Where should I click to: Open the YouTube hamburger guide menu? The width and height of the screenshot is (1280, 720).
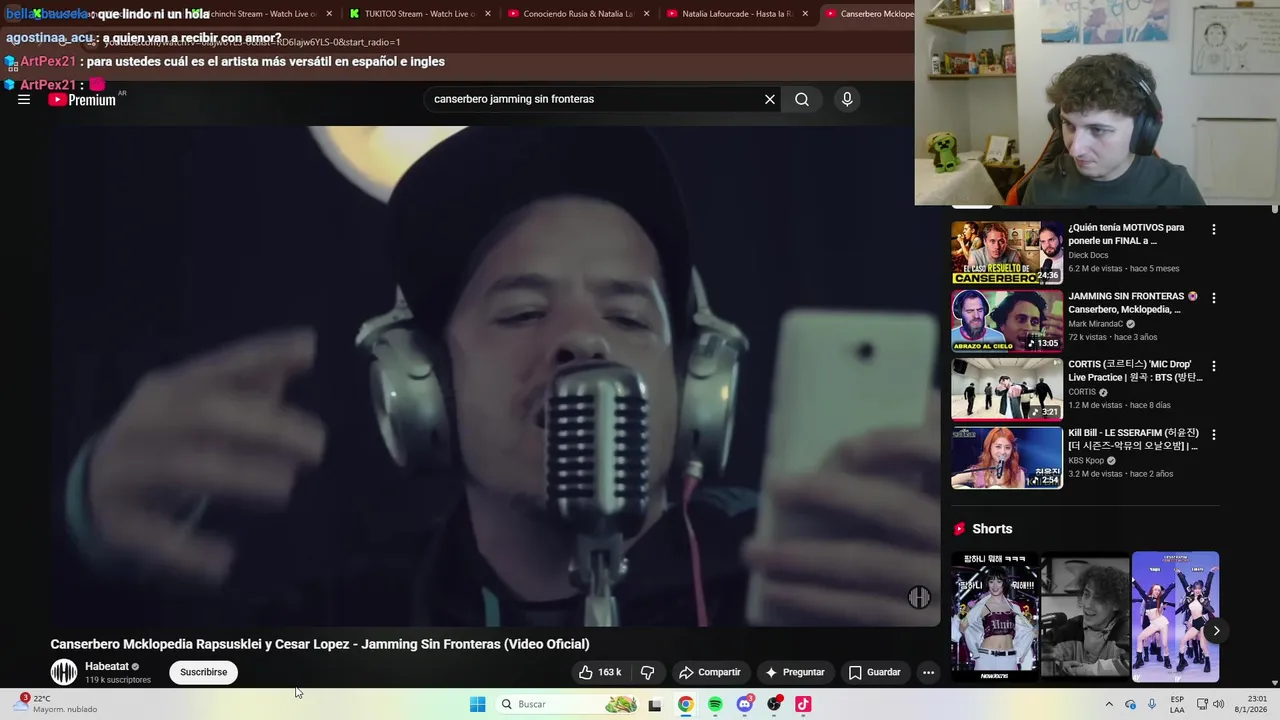[24, 99]
